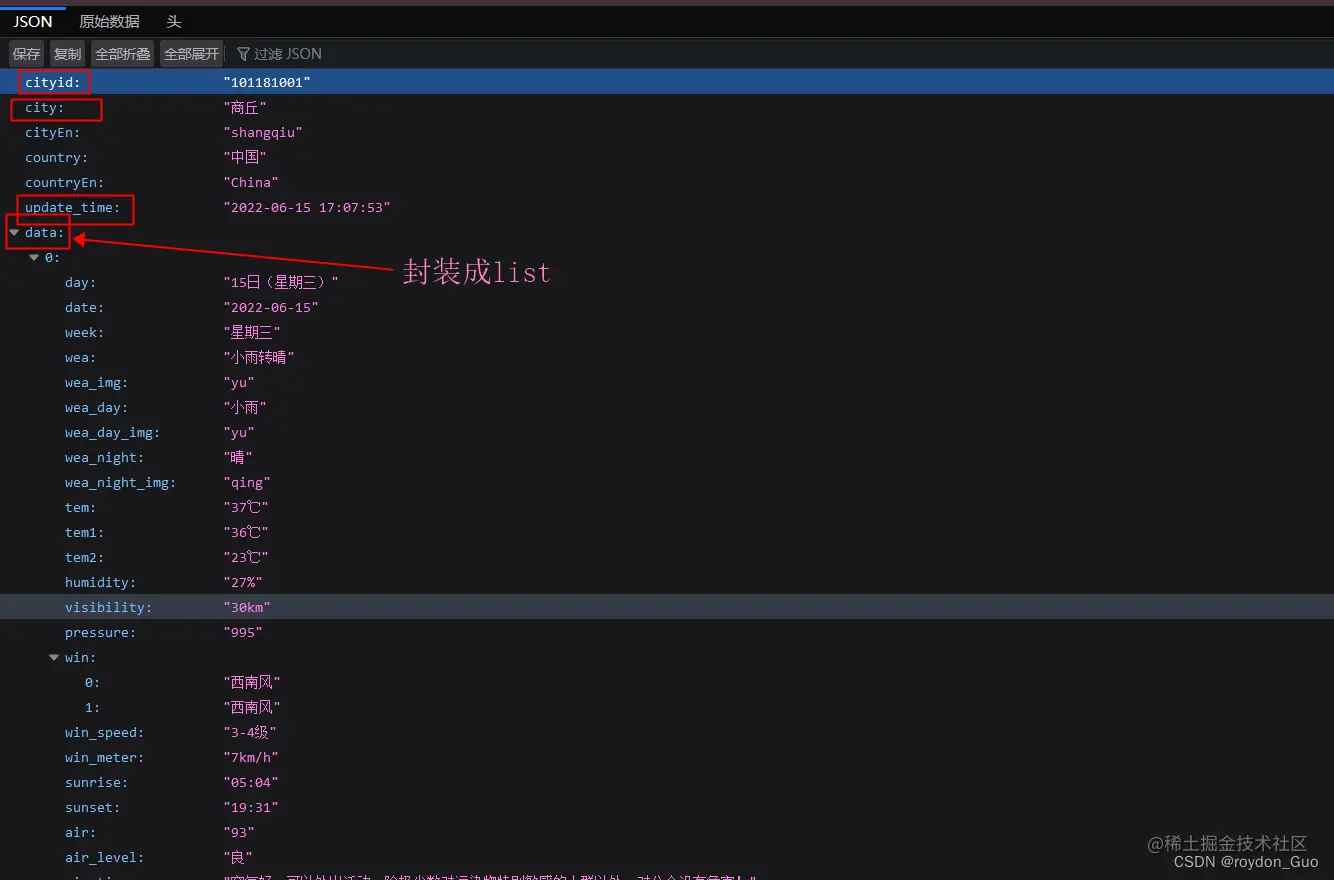Select the week key
Screen dimensions: 1334x880
84,332
